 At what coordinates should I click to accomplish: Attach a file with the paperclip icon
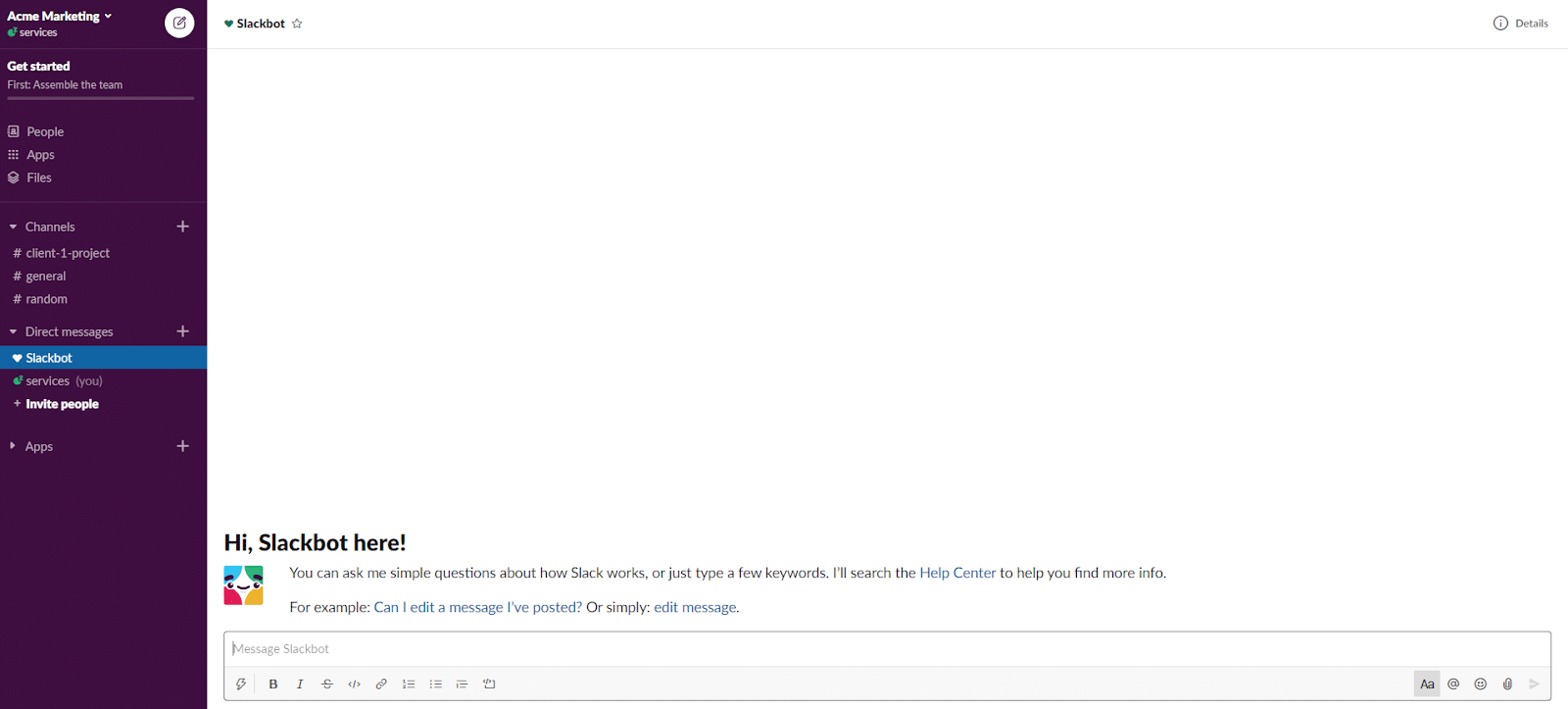coord(1507,684)
